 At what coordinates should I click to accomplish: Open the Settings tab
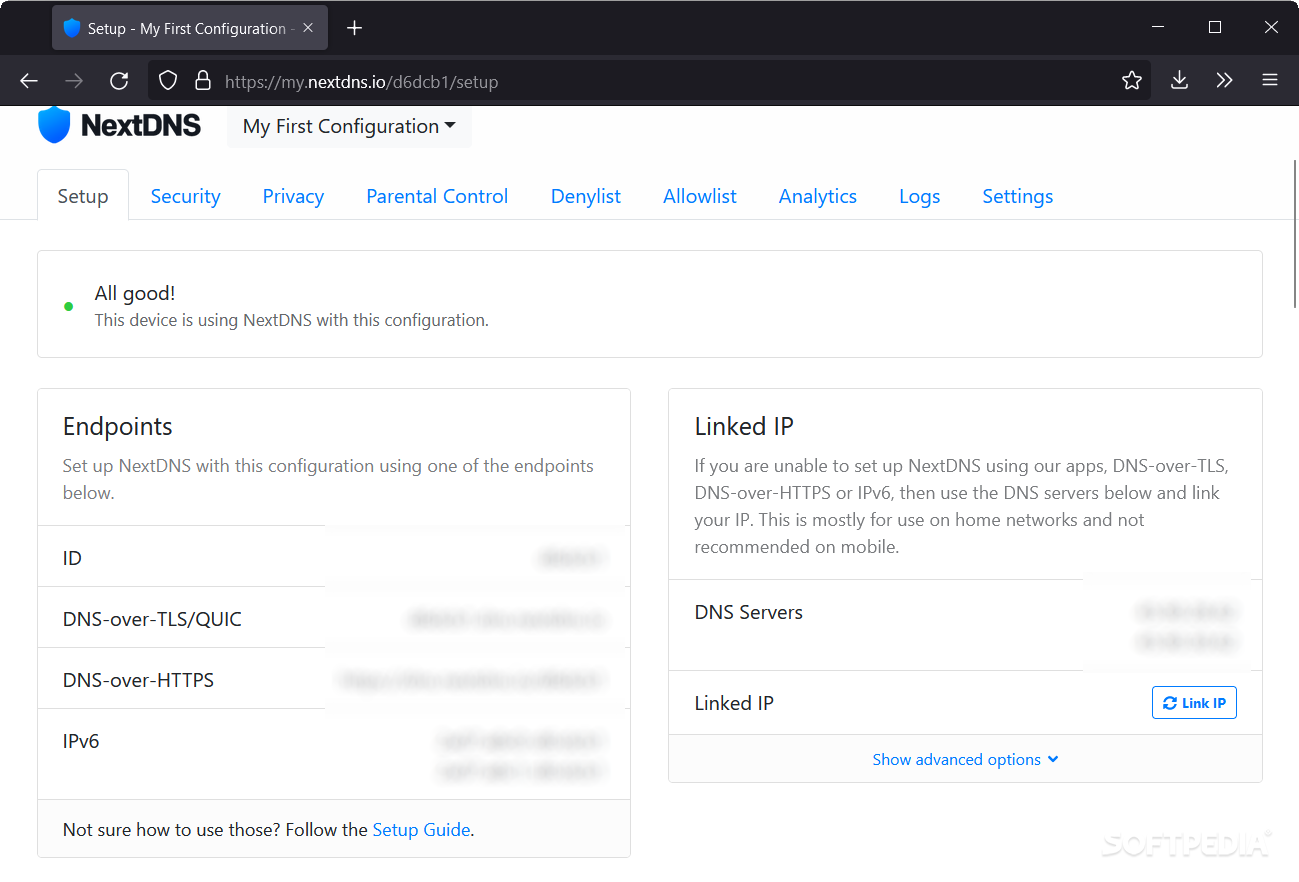click(1018, 196)
